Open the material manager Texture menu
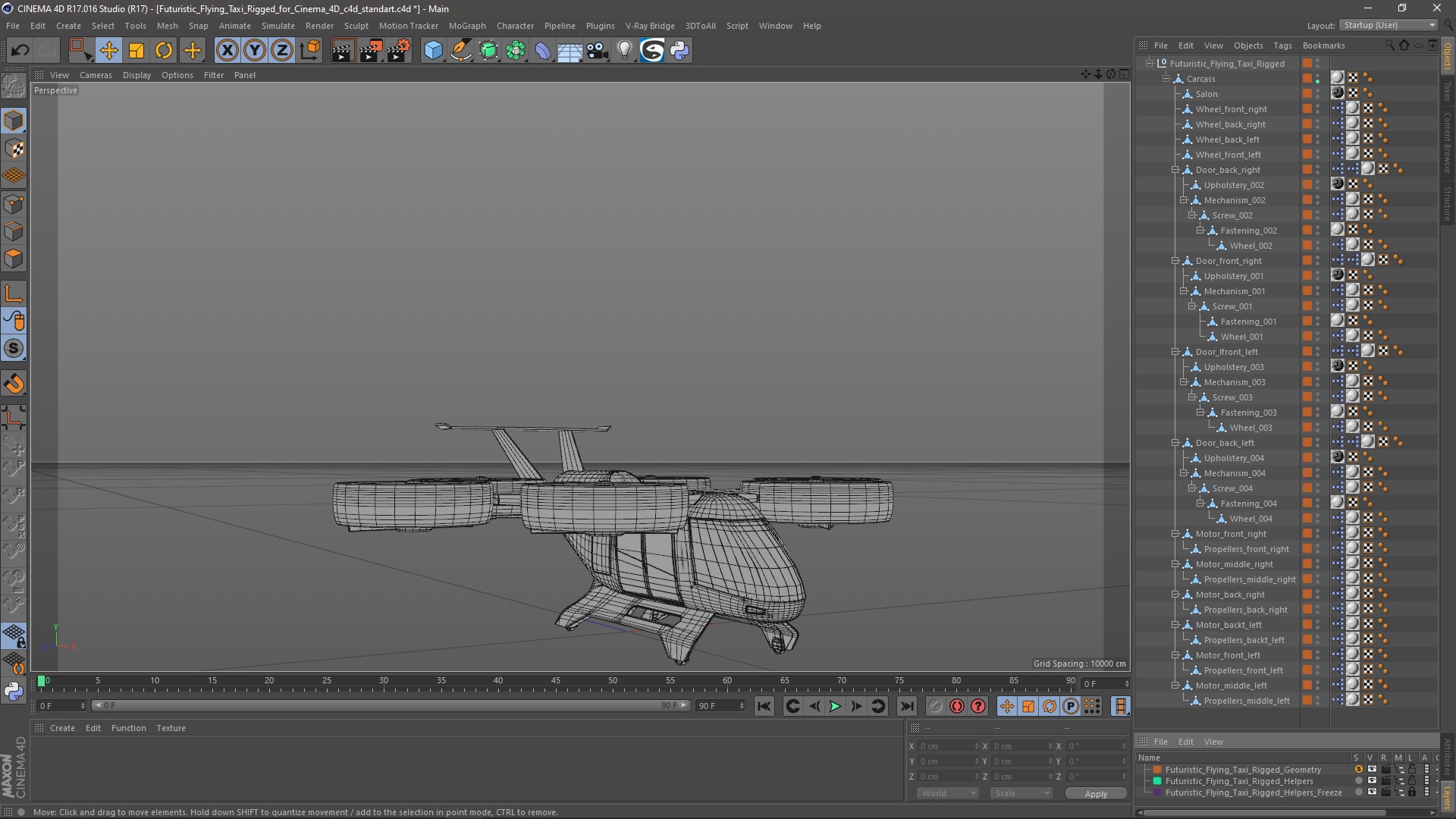This screenshot has height=819, width=1456. coord(171,728)
